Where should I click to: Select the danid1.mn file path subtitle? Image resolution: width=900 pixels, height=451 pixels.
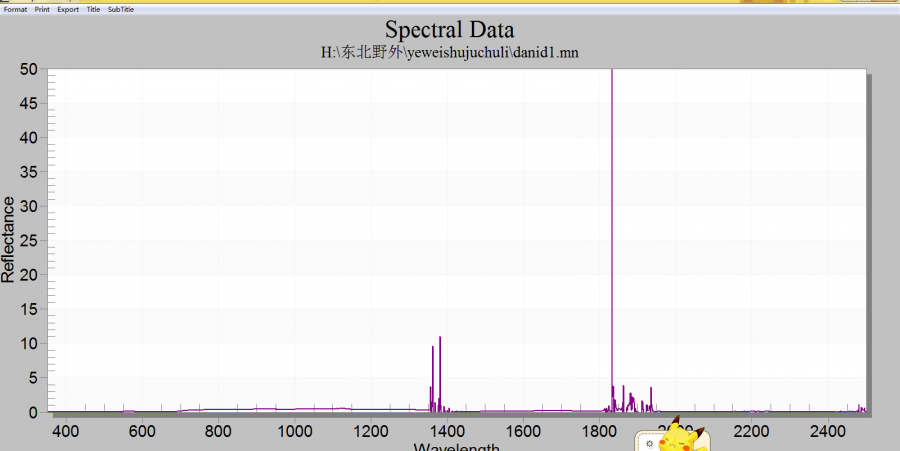coord(449,52)
